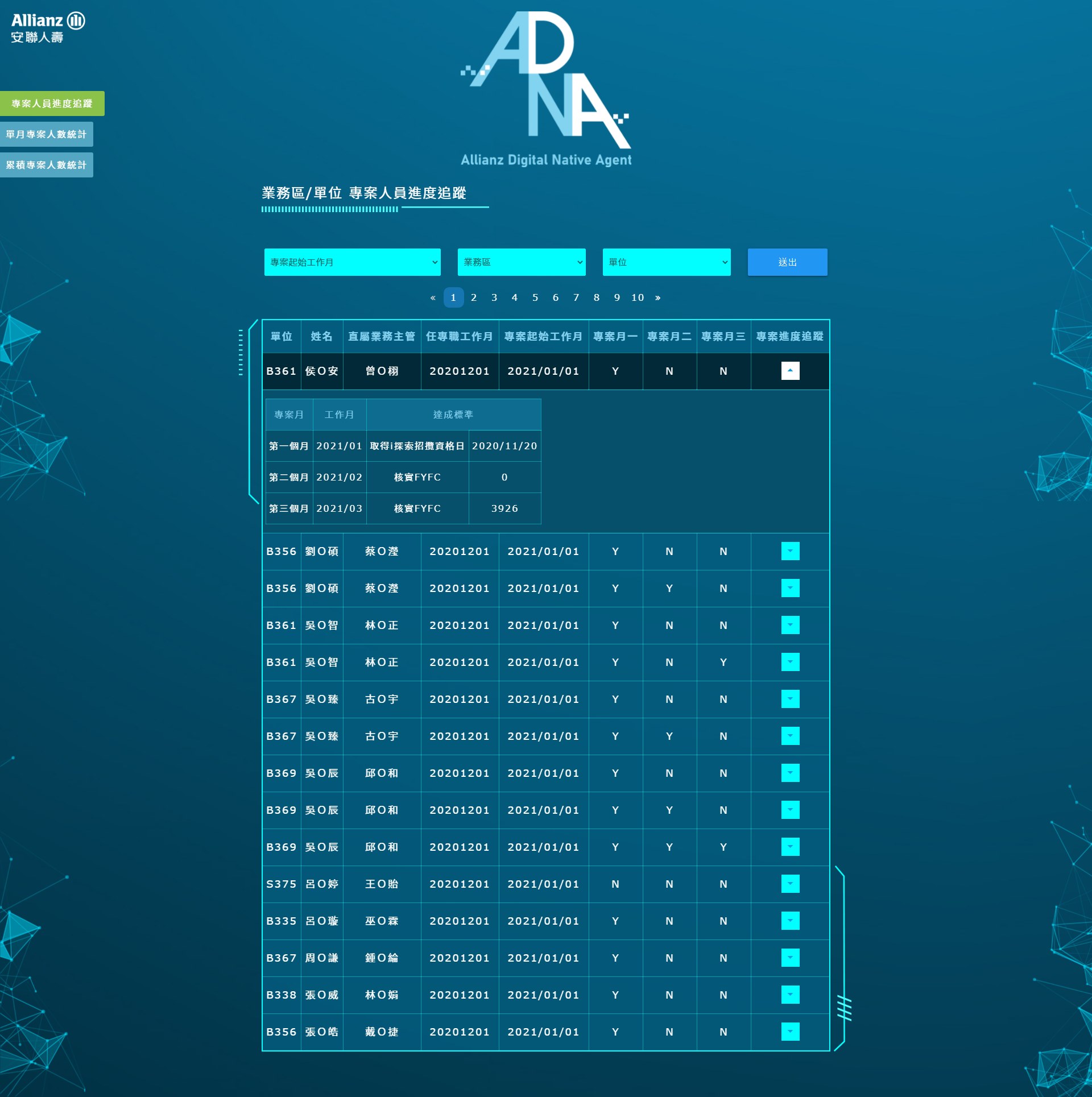Image resolution: width=1092 pixels, height=1097 pixels.
Task: Jump to page 10
Action: [638, 297]
